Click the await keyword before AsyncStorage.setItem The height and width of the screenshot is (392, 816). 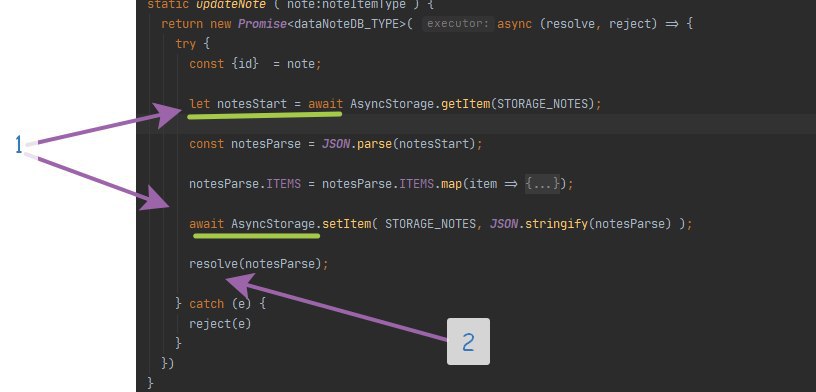click(x=207, y=224)
